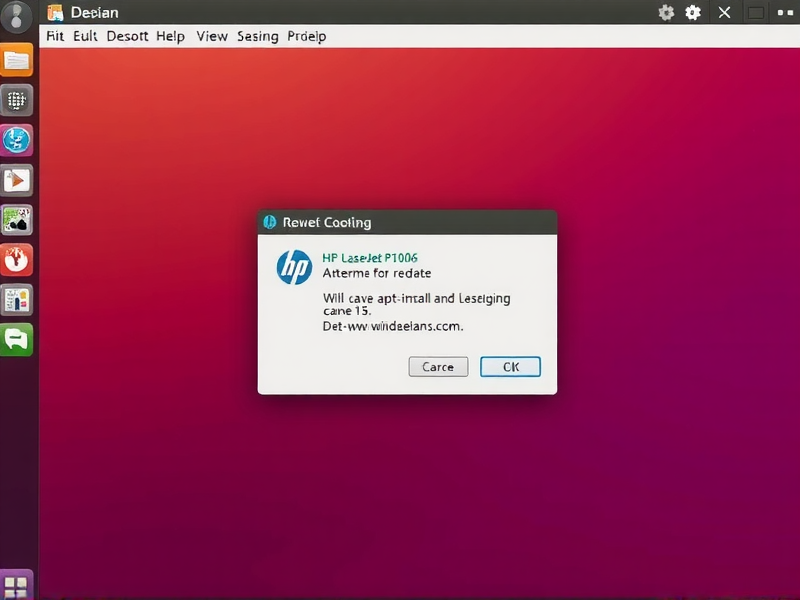
Task: Open the View menu
Action: pos(212,36)
